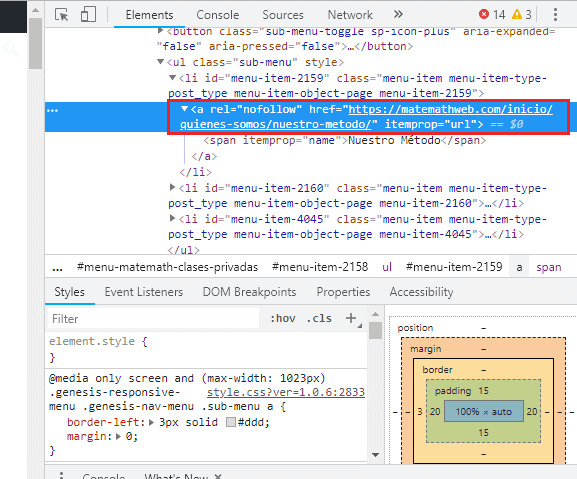
Task: Click the Styles pane scroll up arrow
Action: coord(375,314)
